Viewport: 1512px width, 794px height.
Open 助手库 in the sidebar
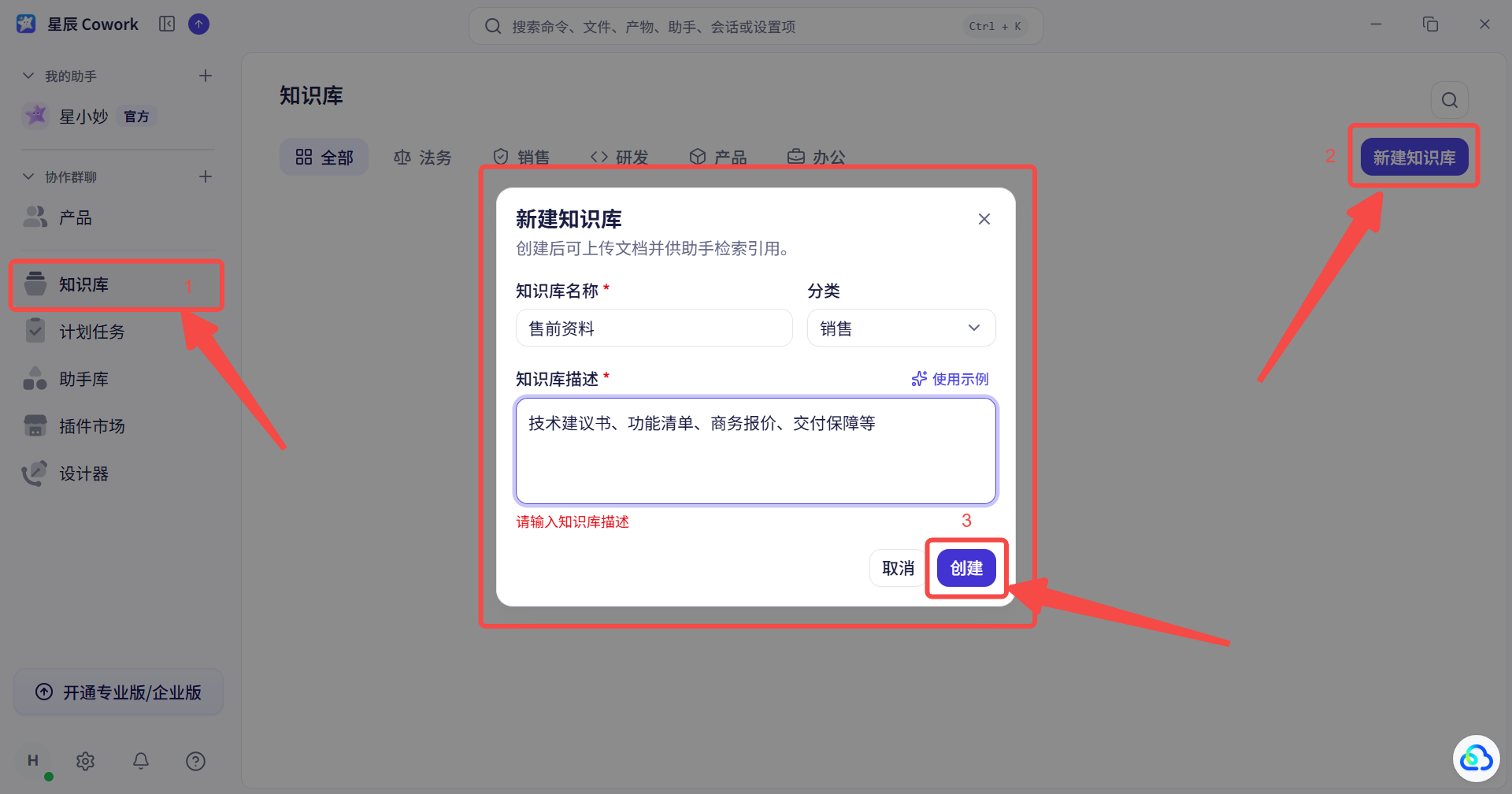[118, 379]
